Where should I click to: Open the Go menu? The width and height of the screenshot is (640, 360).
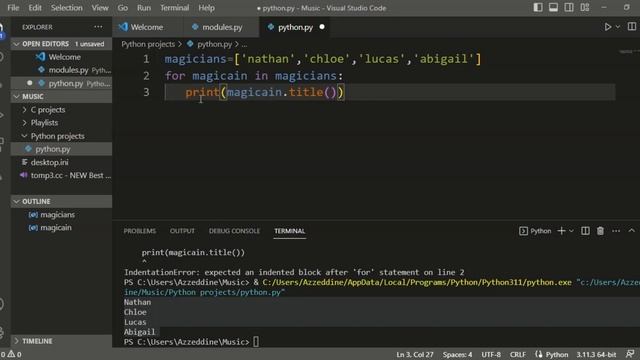pyautogui.click(x=122, y=8)
